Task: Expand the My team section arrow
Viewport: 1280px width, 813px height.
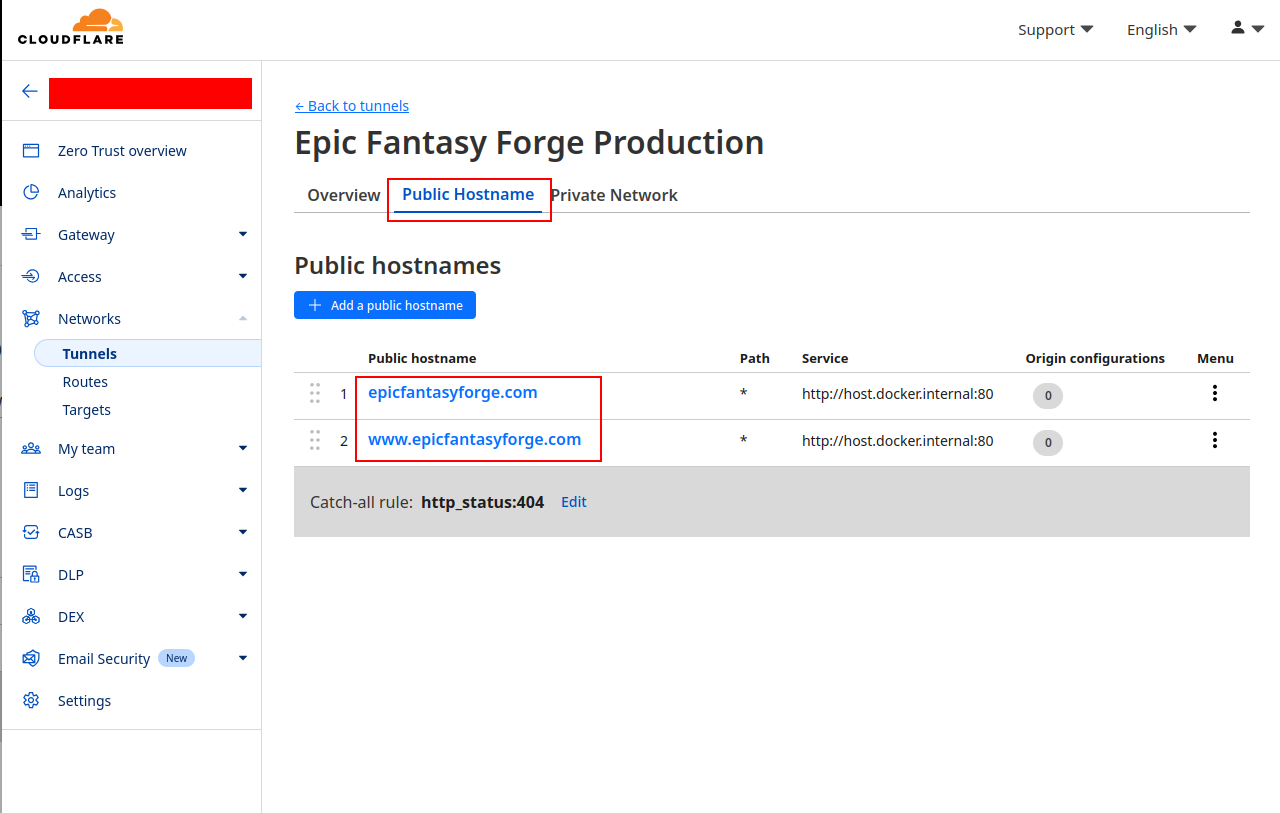Action: pos(243,448)
